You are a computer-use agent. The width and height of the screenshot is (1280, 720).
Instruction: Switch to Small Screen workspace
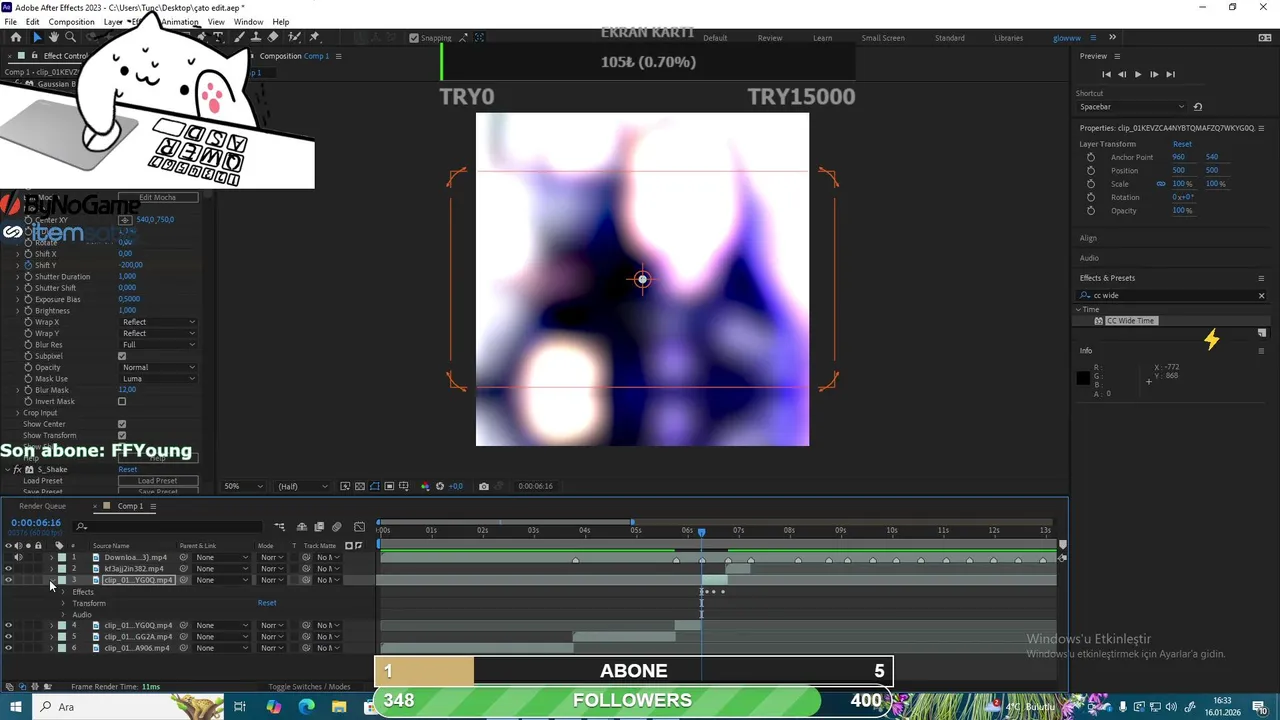(x=883, y=38)
